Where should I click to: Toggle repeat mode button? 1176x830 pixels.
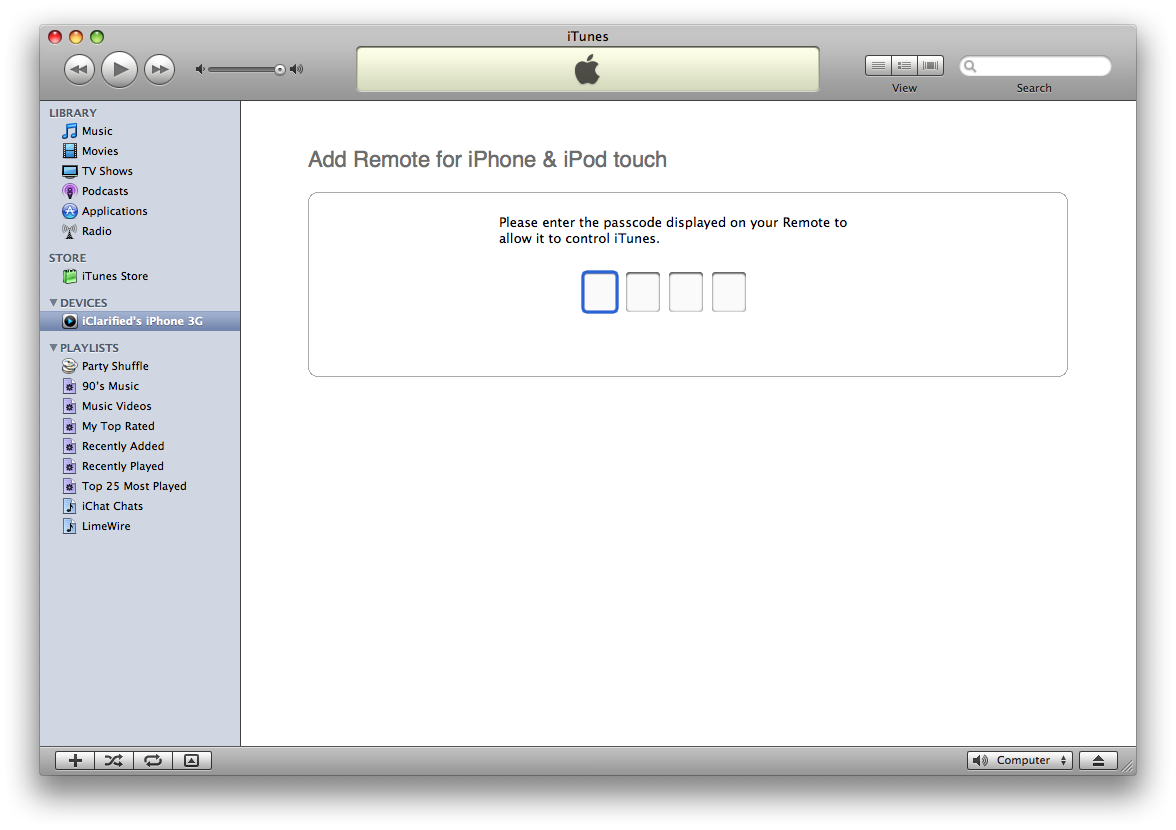153,760
